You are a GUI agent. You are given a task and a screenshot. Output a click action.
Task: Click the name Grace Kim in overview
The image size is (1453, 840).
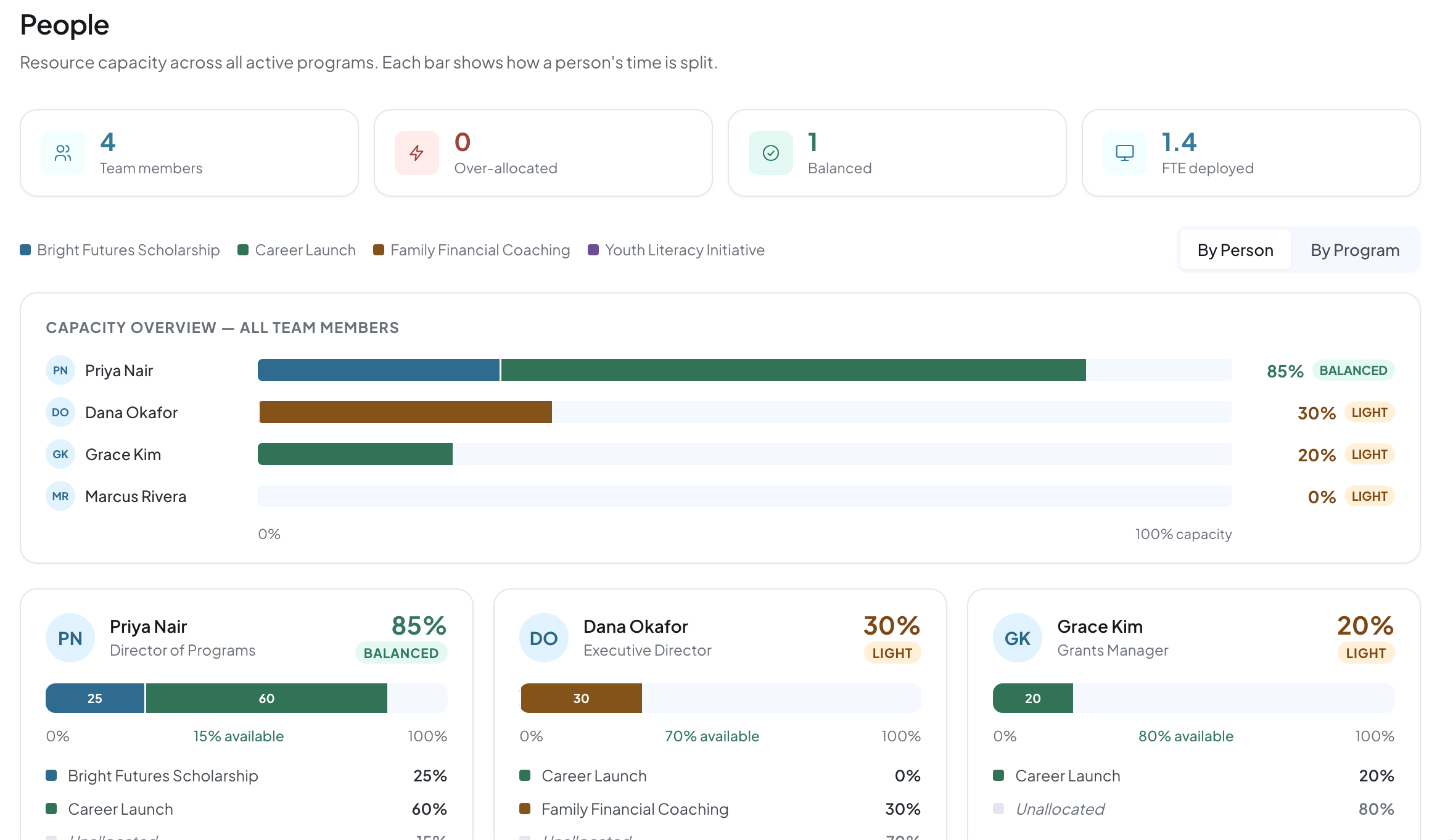[x=123, y=455]
